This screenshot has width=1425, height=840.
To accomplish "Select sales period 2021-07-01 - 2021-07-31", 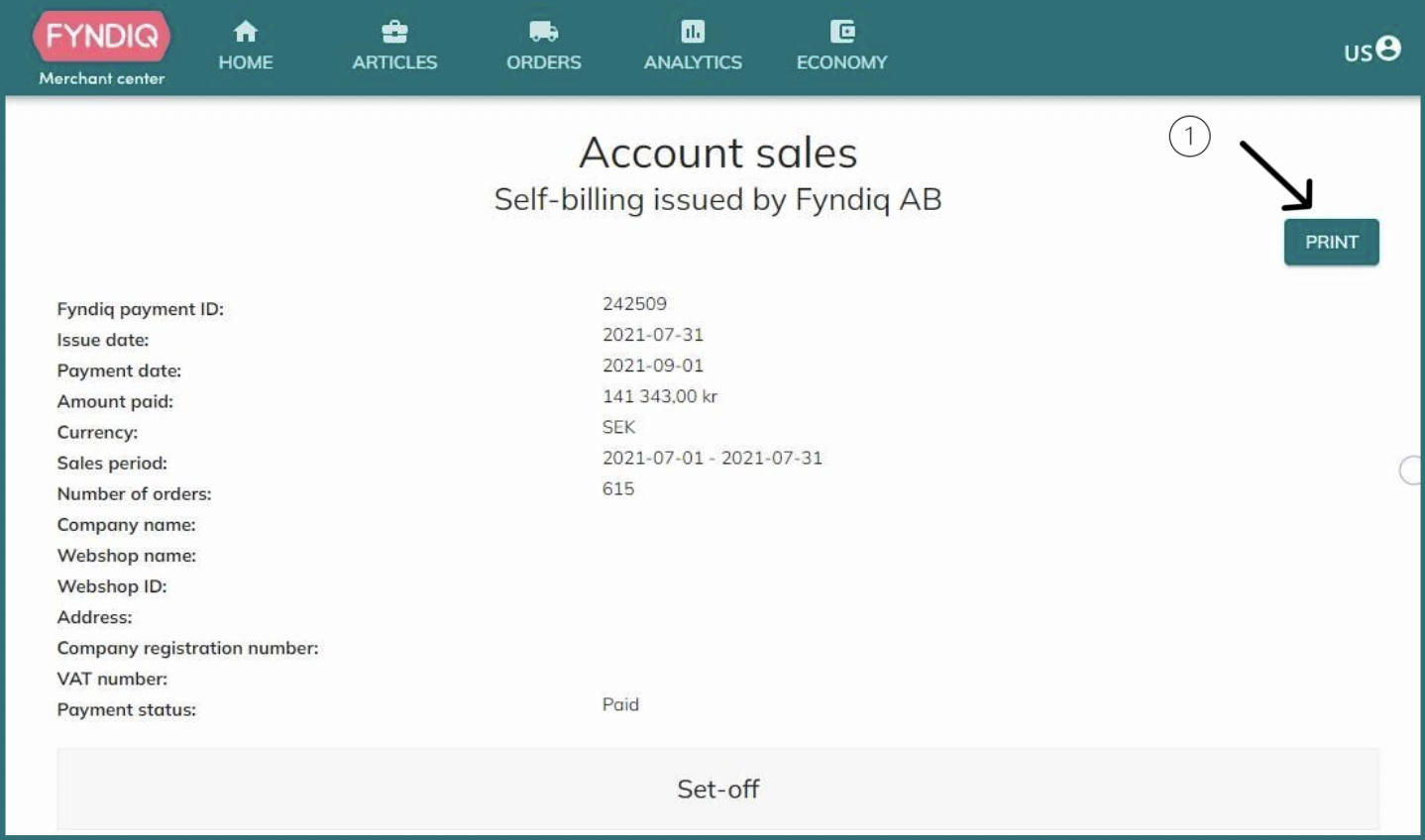I will (712, 457).
